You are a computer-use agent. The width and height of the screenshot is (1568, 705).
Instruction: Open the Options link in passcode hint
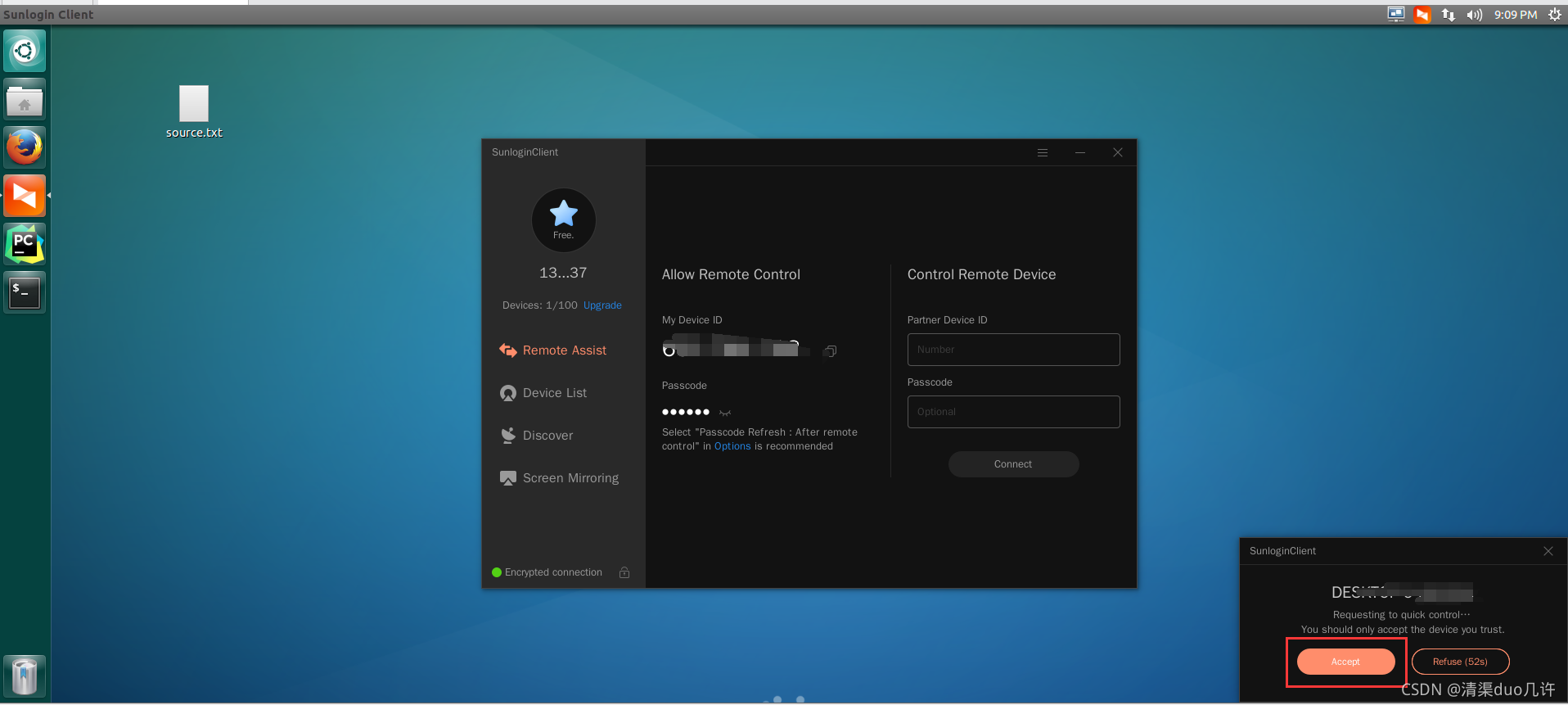(732, 446)
